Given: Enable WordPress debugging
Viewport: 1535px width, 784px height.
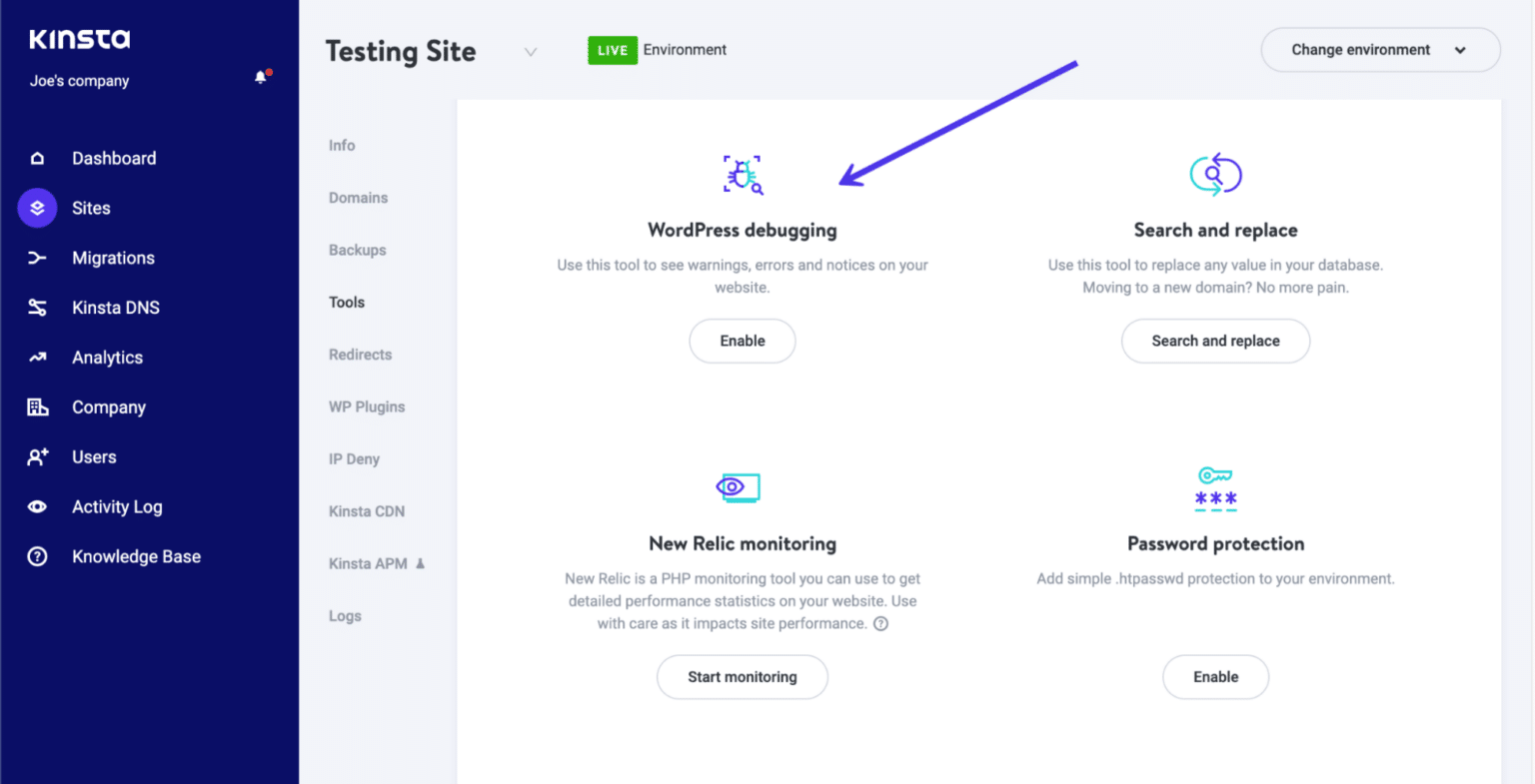Looking at the screenshot, I should pyautogui.click(x=743, y=342).
